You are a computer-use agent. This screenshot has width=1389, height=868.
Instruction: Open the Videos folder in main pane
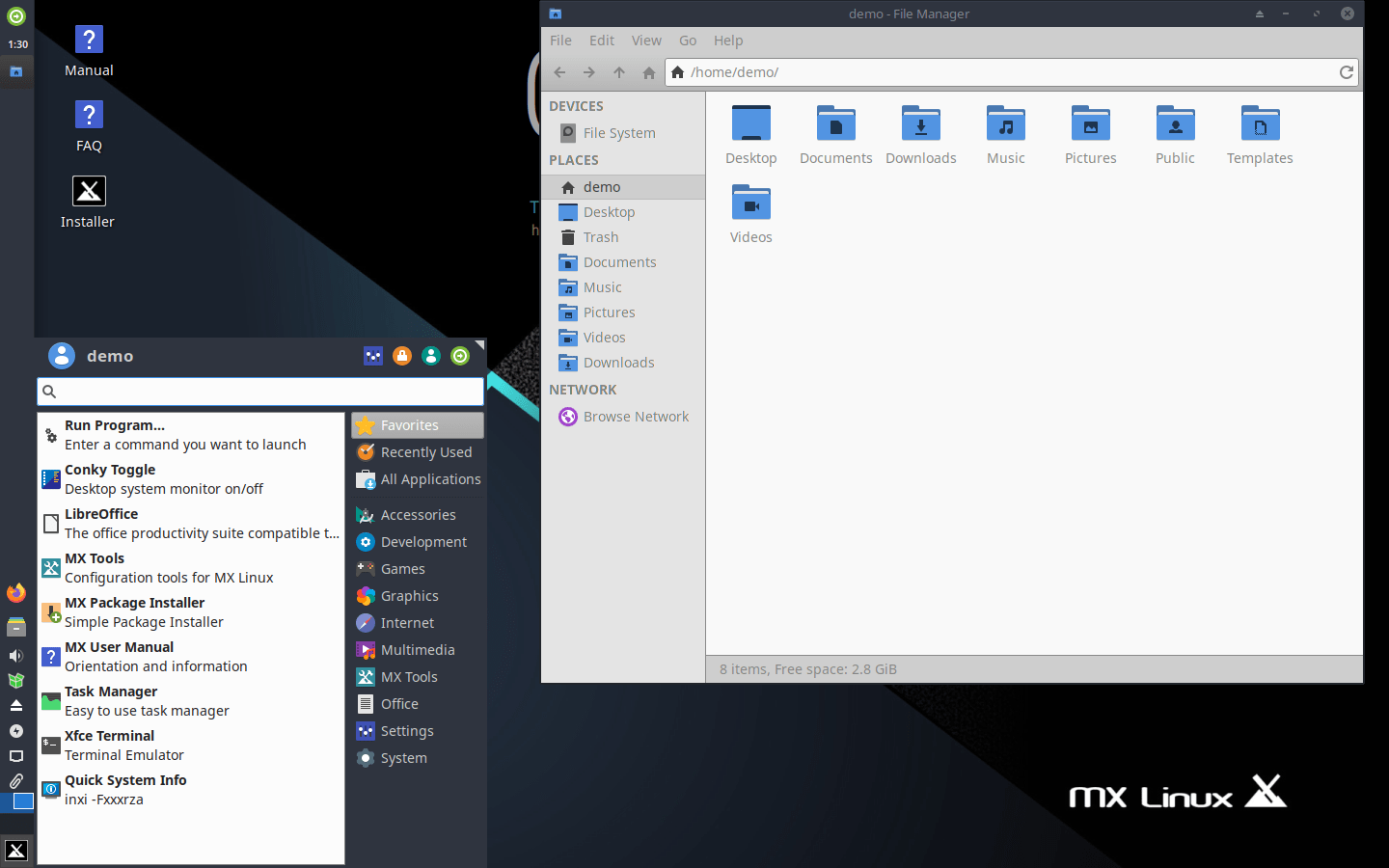(751, 214)
